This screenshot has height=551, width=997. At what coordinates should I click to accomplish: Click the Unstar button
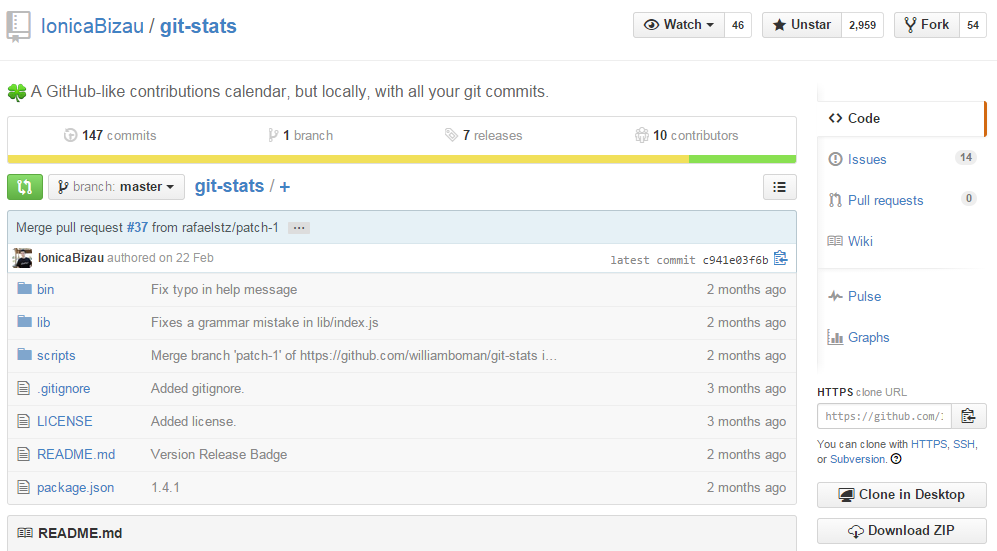coord(802,25)
